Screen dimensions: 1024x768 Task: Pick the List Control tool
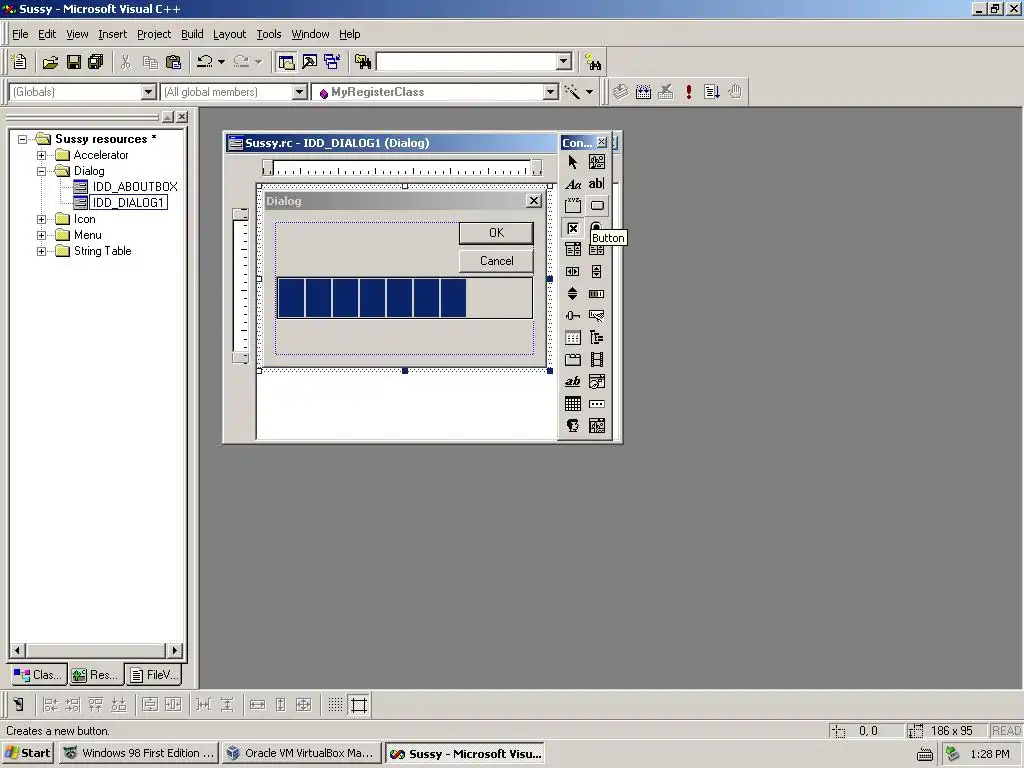pos(573,338)
